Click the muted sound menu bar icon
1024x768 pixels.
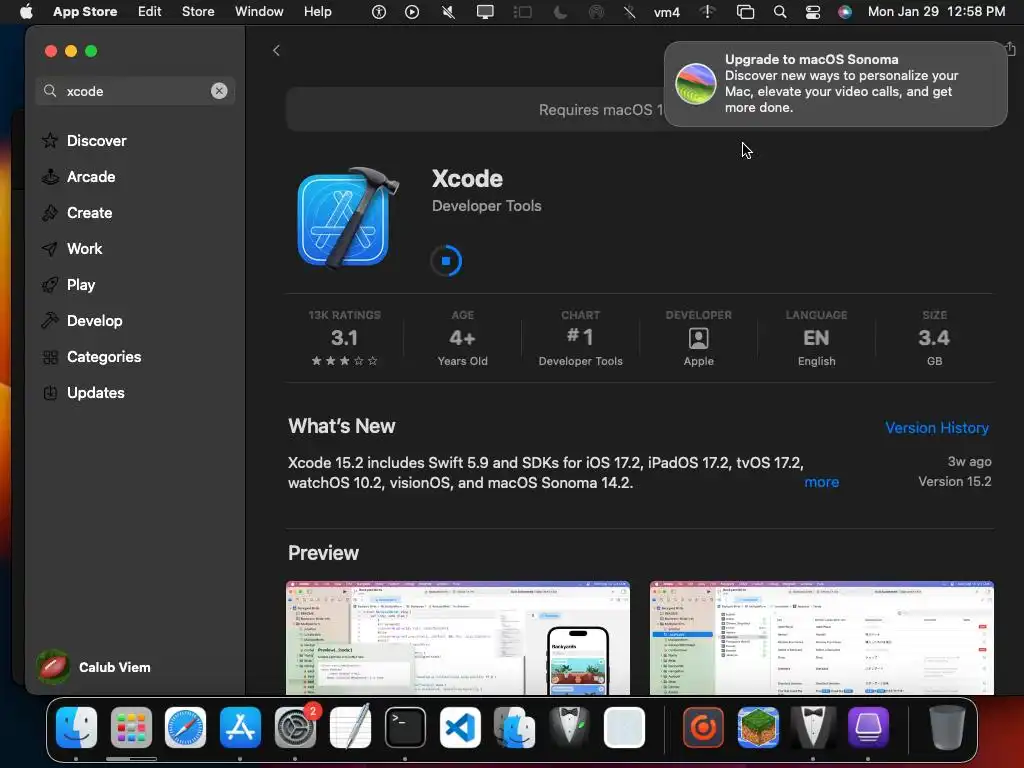448,12
